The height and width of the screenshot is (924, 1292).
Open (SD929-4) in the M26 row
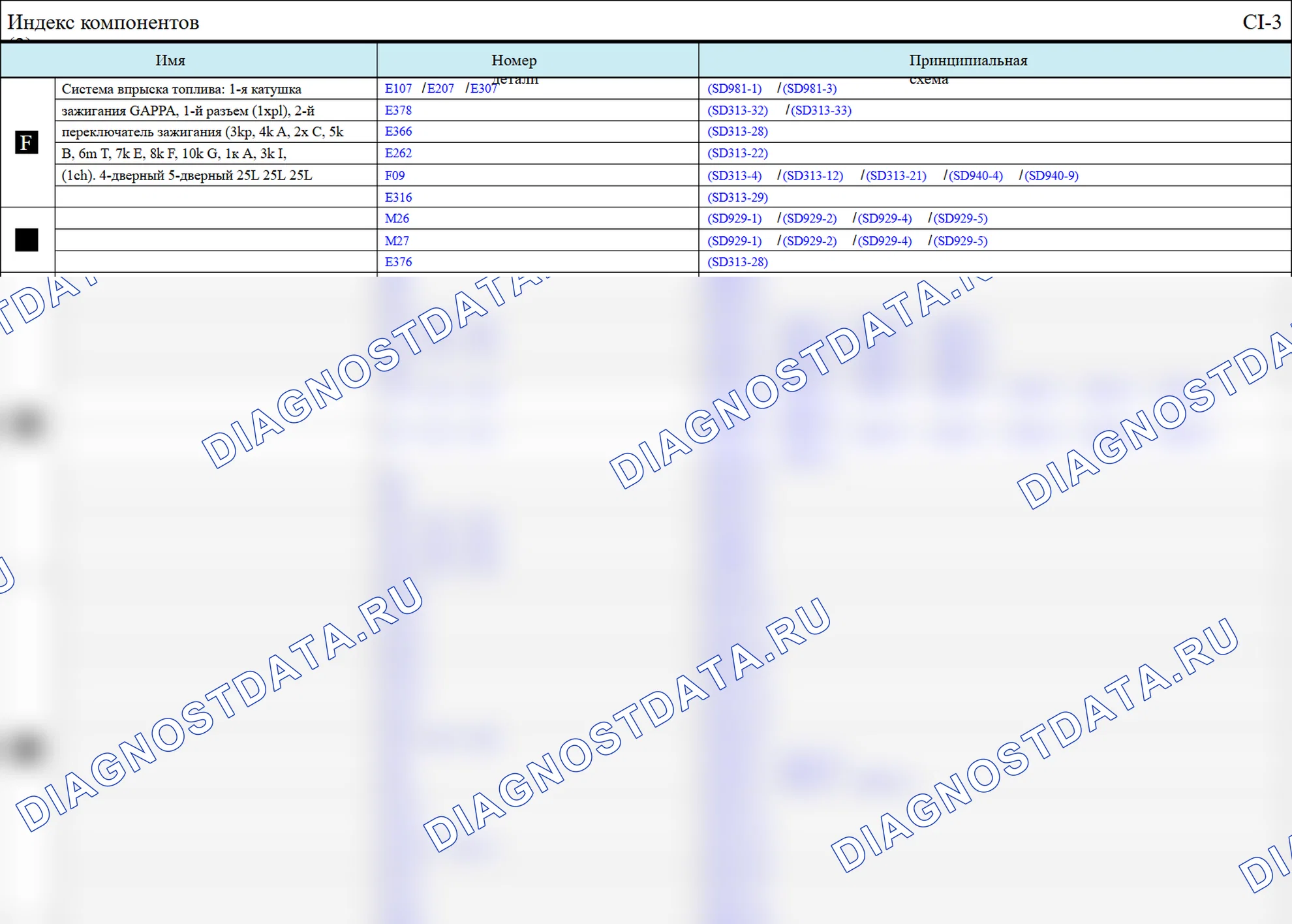tap(885, 219)
